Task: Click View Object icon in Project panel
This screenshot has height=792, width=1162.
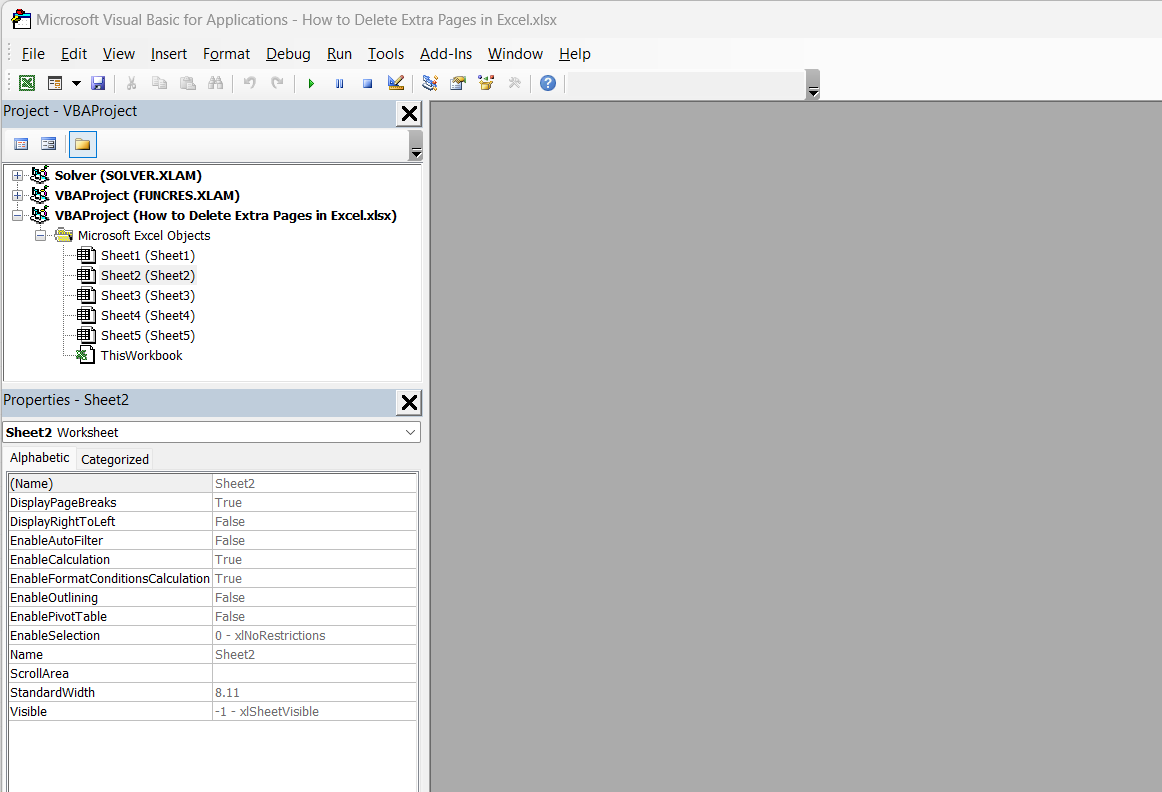Action: point(49,144)
